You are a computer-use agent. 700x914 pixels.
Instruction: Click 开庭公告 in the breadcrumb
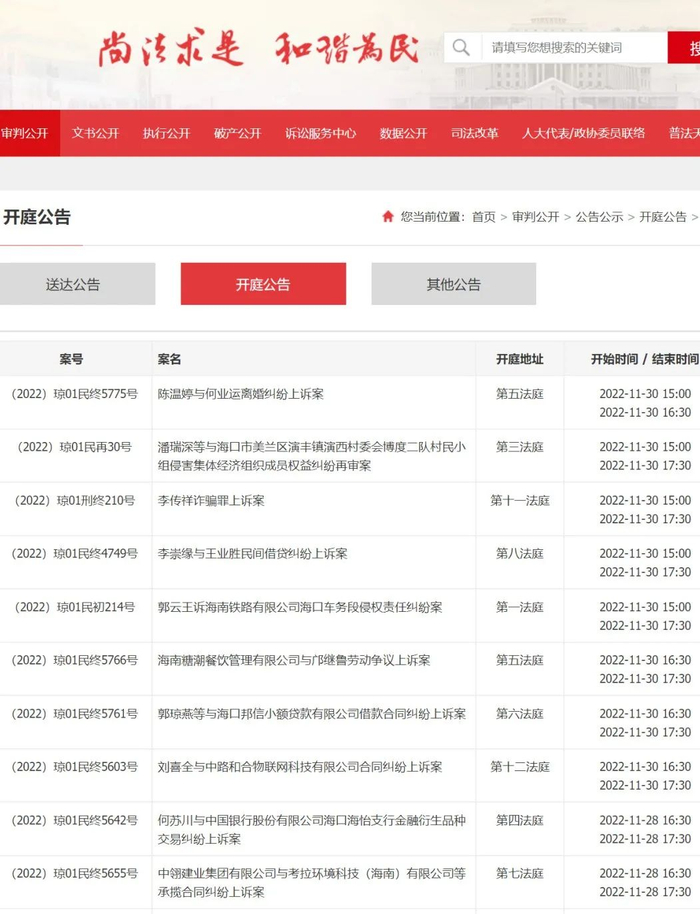click(663, 217)
